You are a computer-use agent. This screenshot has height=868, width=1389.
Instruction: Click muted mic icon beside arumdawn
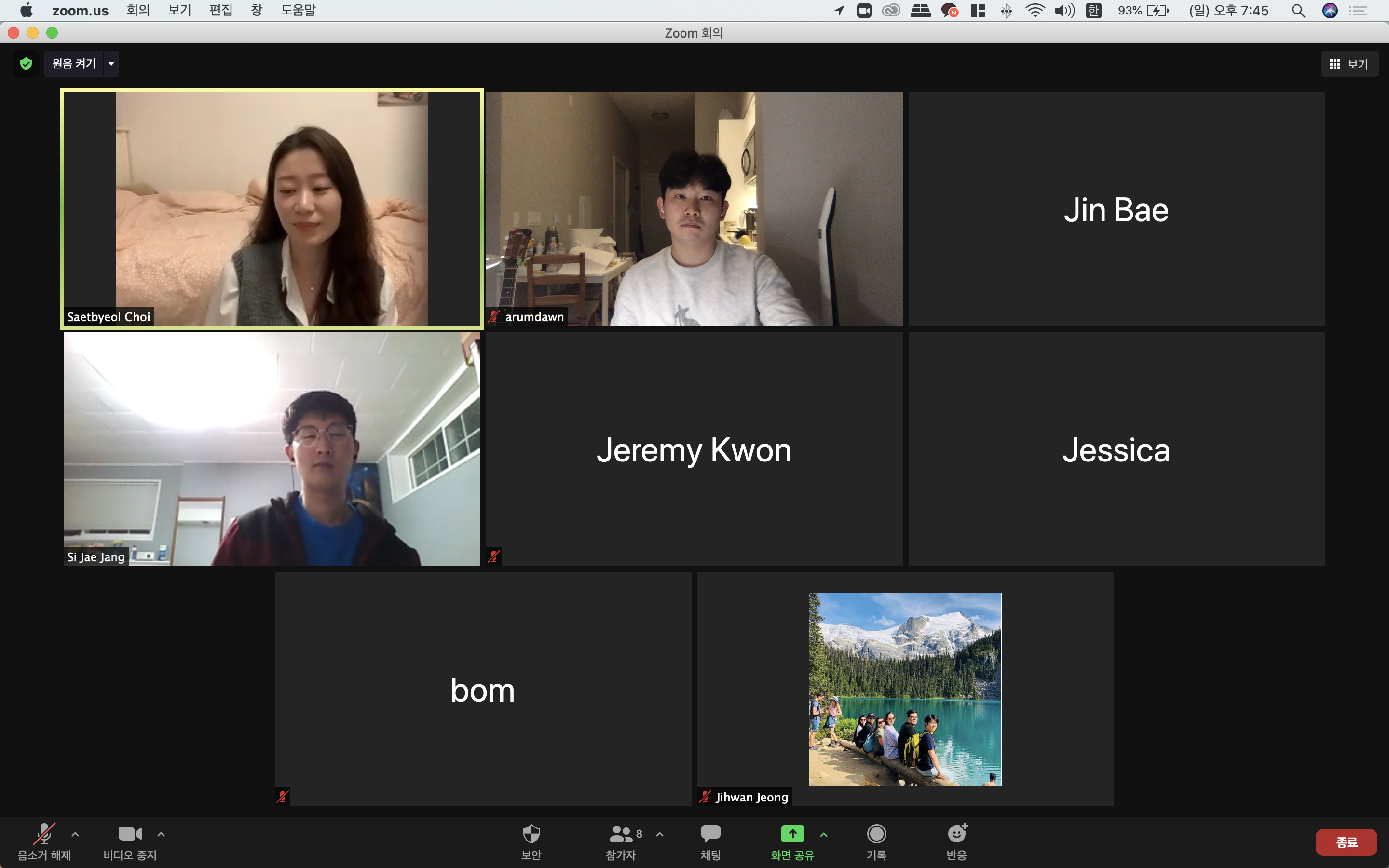pos(494,316)
